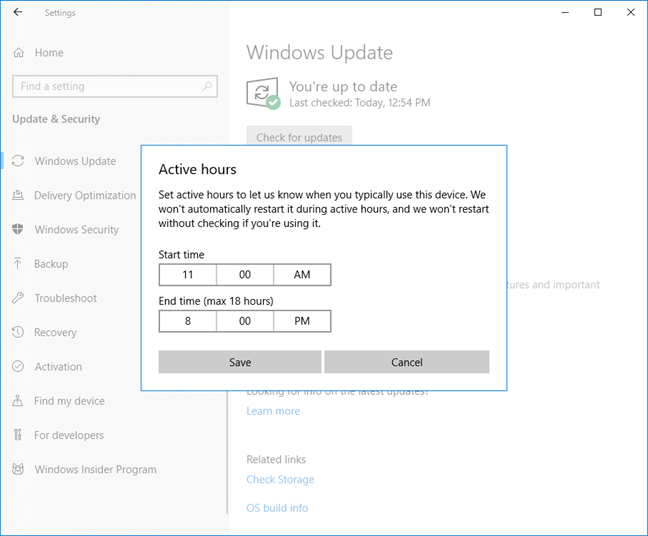Save the active hours
648x536 pixels.
pos(240,362)
